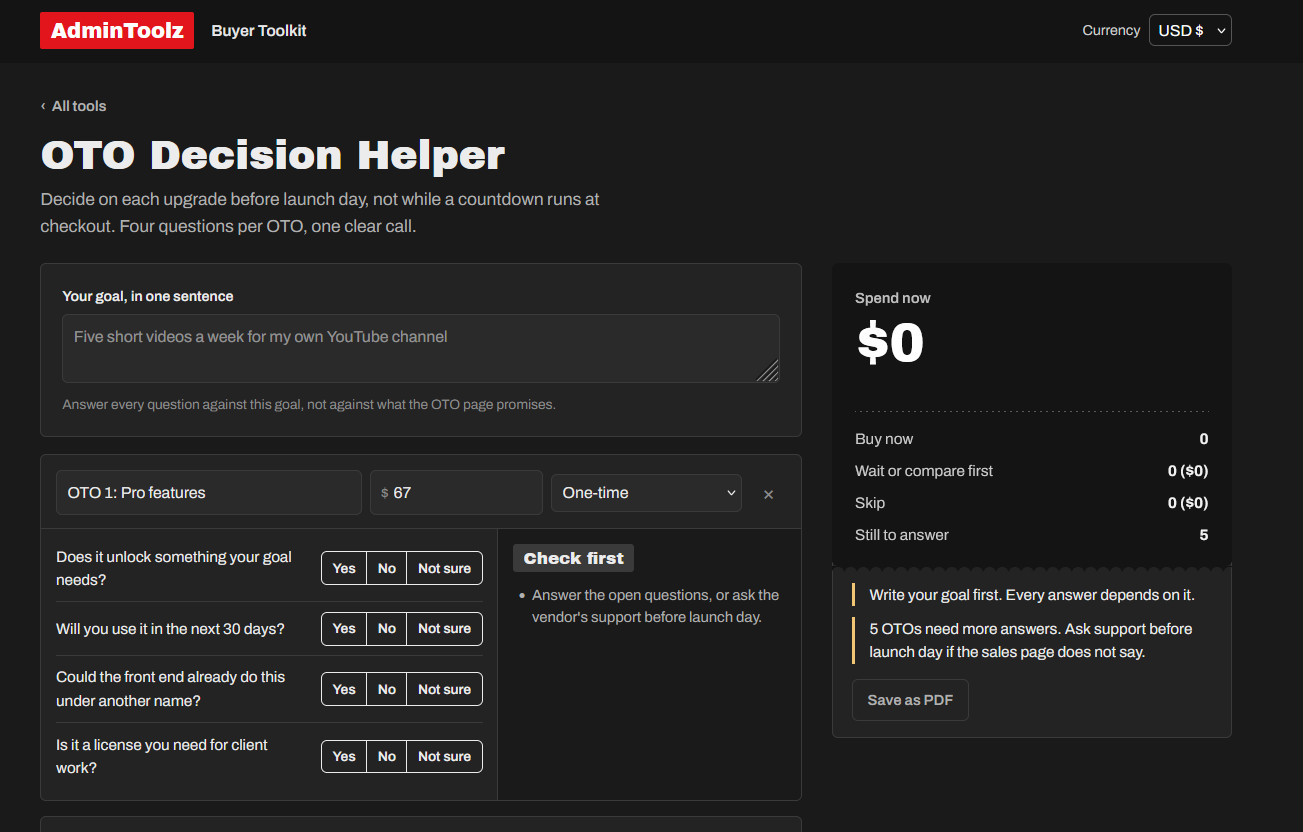This screenshot has width=1303, height=832.
Task: Choose Not sure for client work license
Action: [444, 757]
